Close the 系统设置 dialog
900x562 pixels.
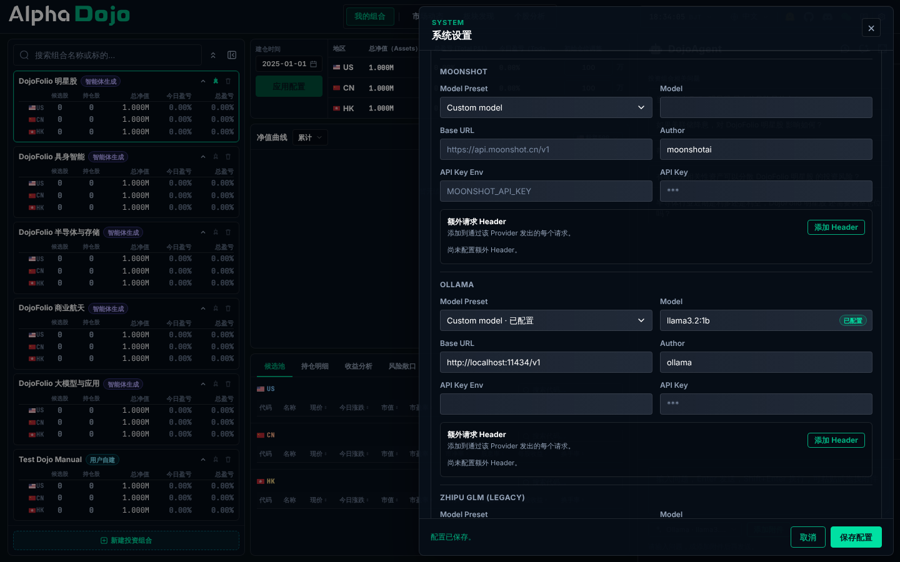coord(871,28)
